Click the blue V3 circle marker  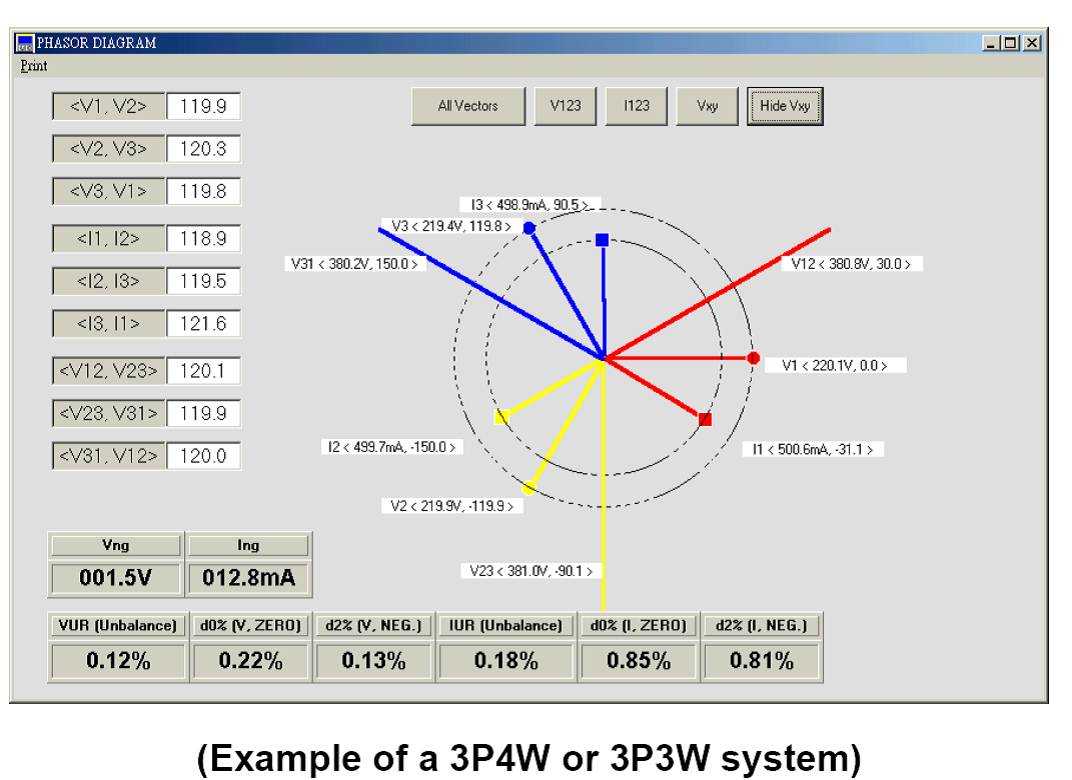click(x=529, y=228)
